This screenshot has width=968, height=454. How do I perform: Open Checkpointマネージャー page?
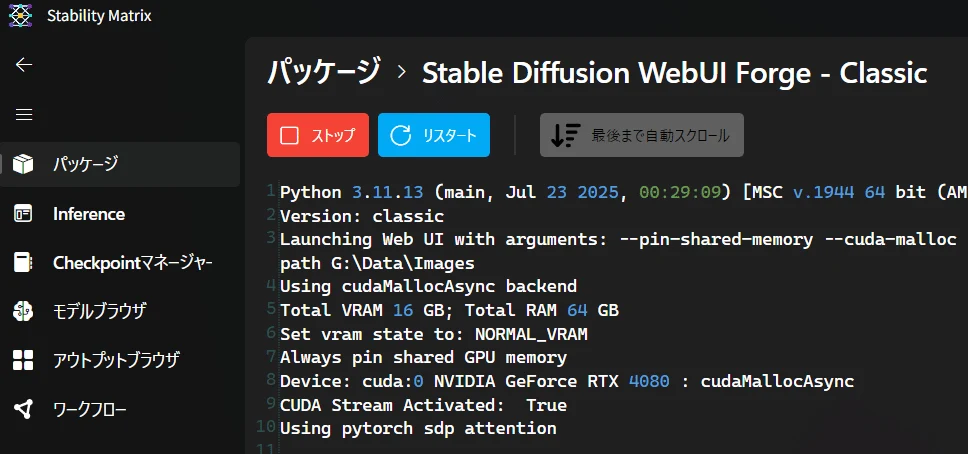pyautogui.click(x=120, y=263)
